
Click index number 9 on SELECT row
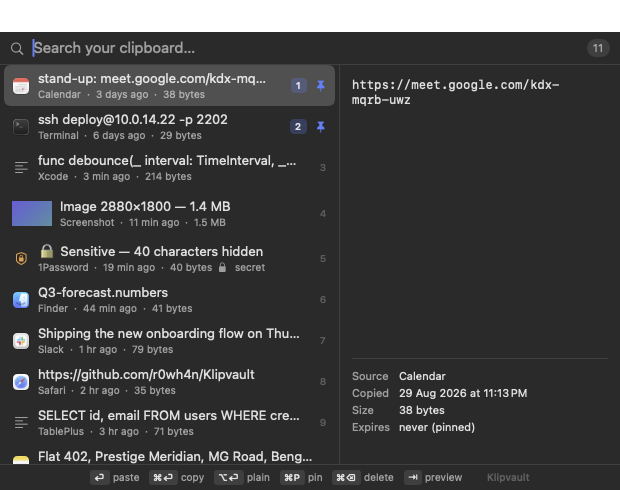pos(323,423)
